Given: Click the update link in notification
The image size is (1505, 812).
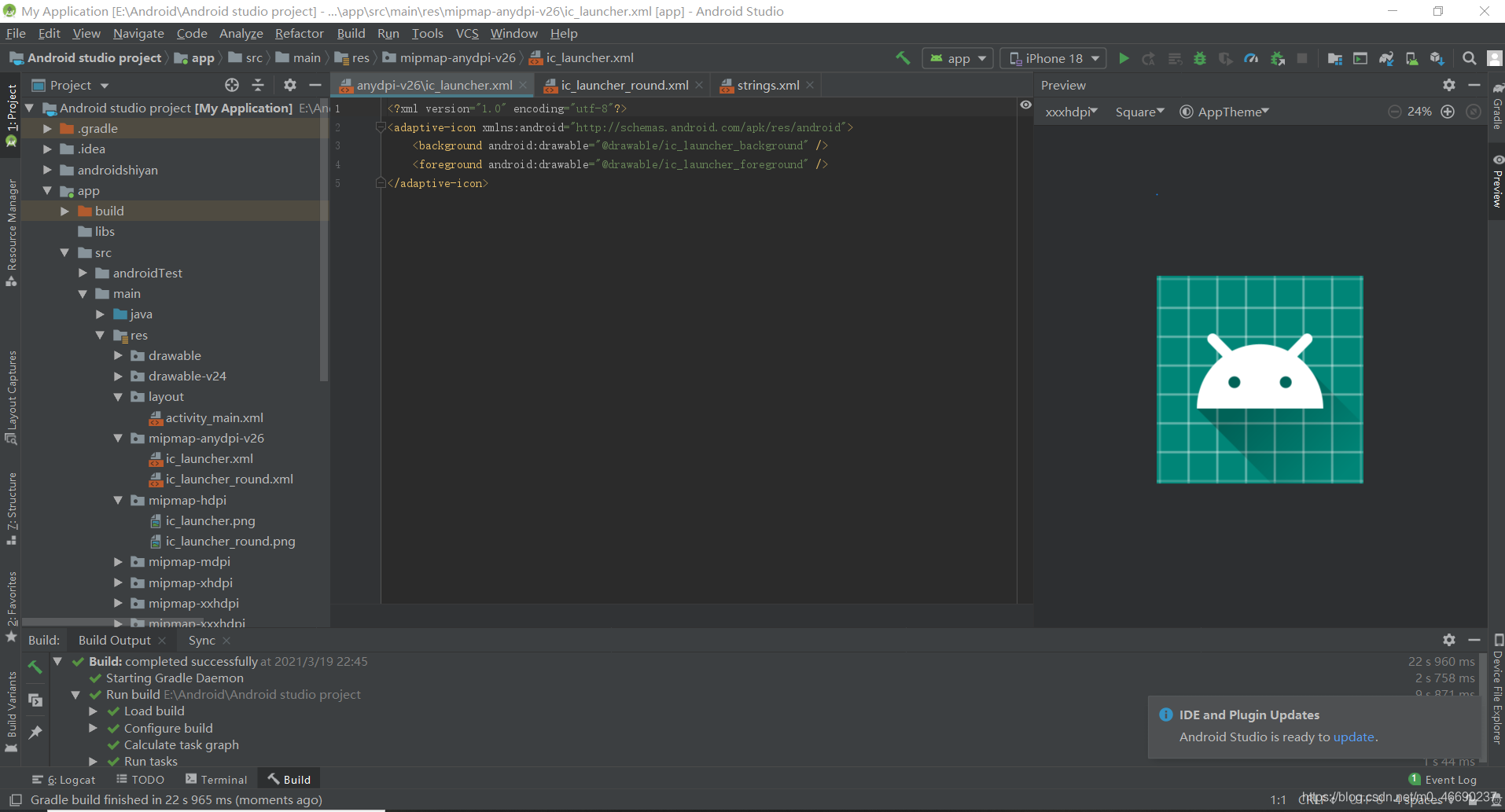Looking at the screenshot, I should click(1353, 737).
